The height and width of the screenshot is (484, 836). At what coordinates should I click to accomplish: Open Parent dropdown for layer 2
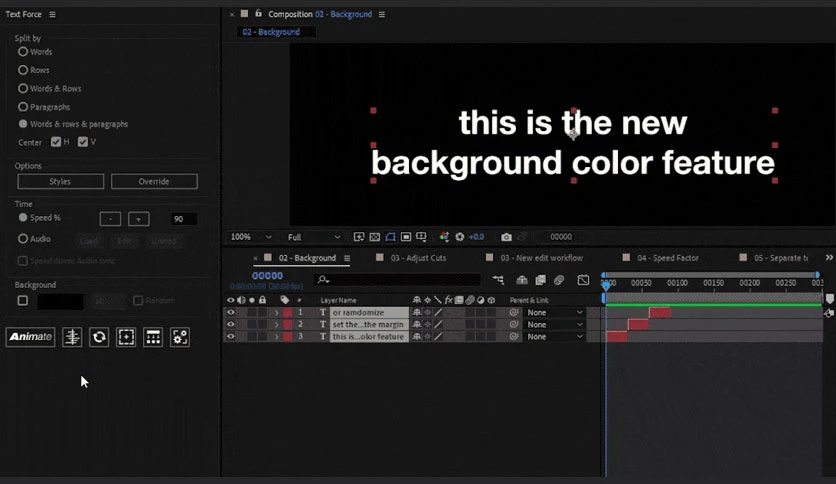point(554,324)
